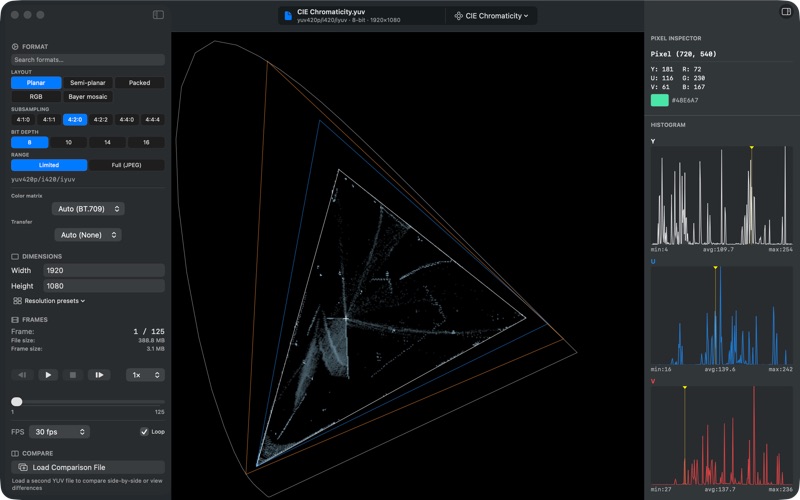800x500 pixels.
Task: Click the V histogram yellow marker
Action: pyautogui.click(x=685, y=388)
